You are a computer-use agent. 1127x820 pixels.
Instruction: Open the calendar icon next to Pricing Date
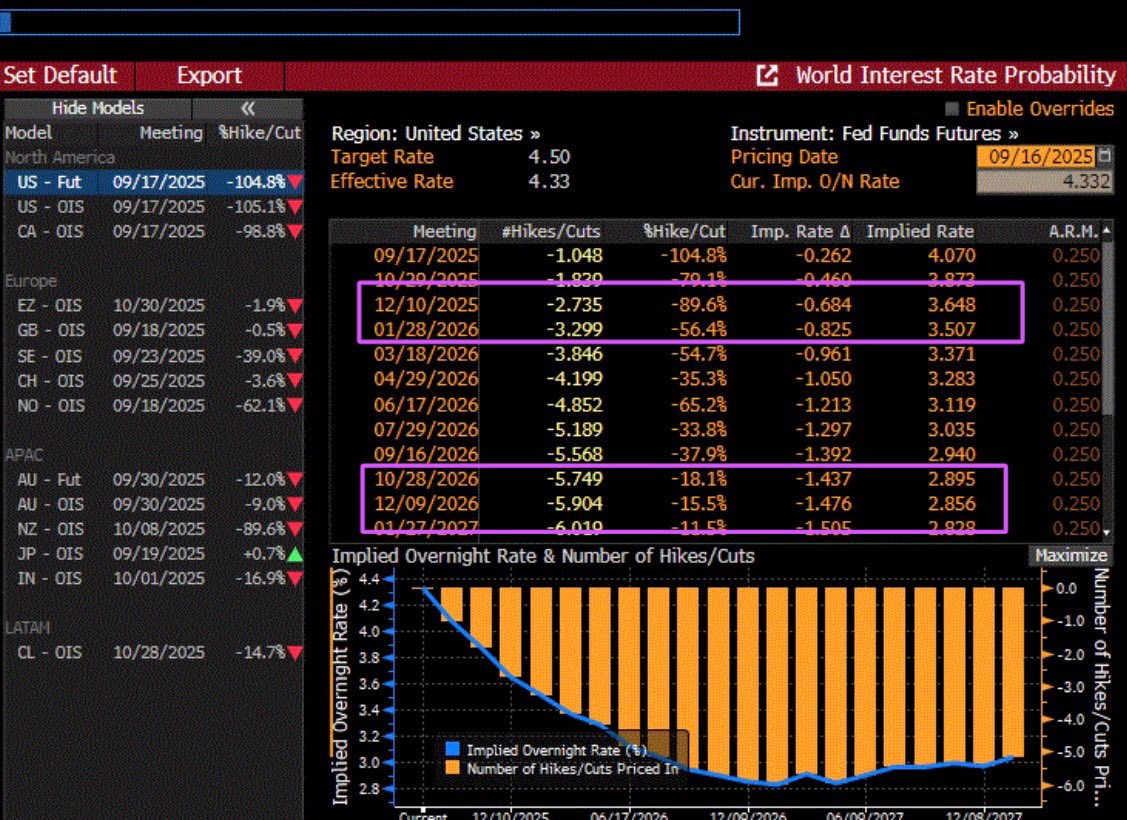point(1104,157)
